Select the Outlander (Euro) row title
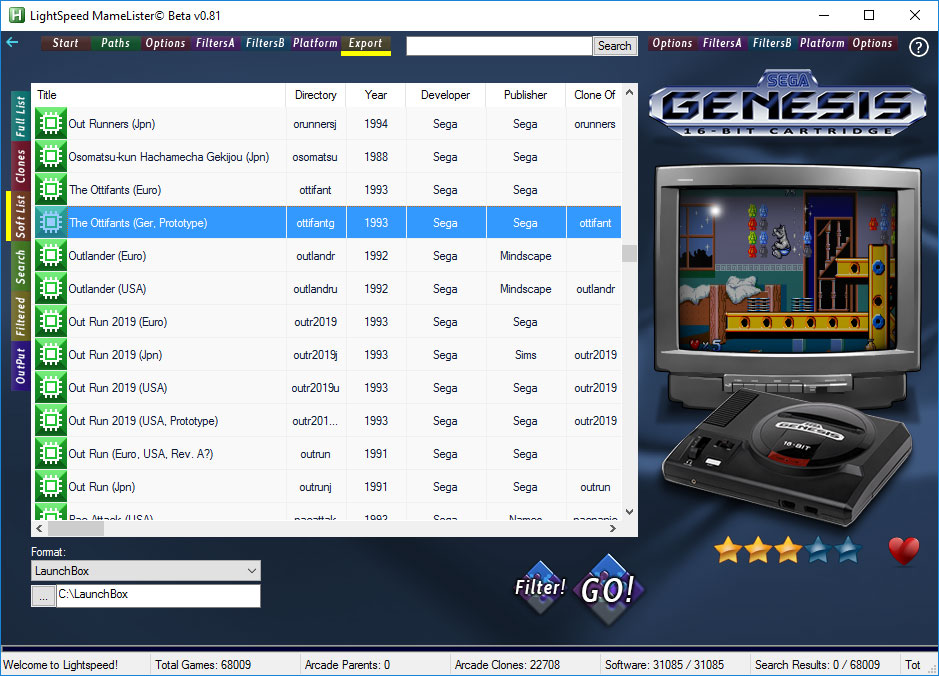This screenshot has height=676, width=939. (107, 256)
